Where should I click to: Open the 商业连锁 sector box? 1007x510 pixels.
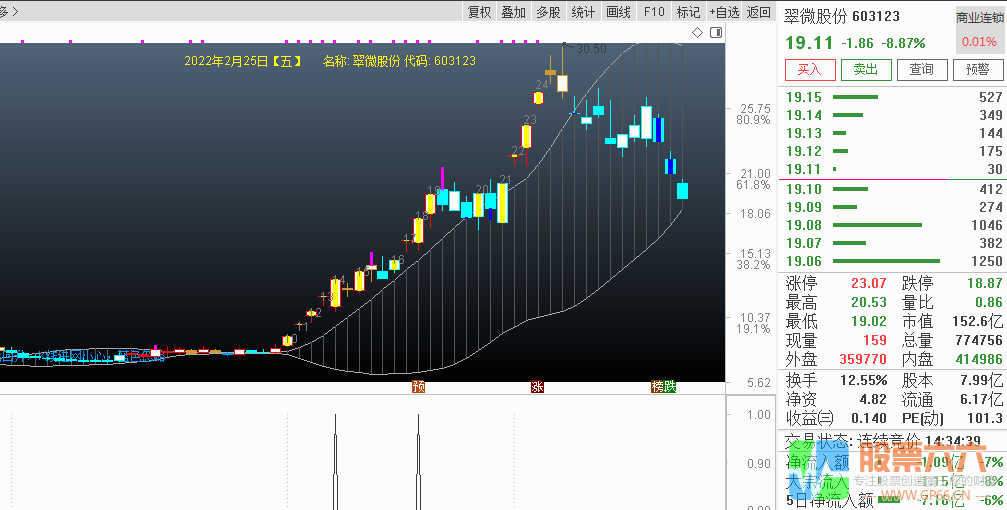[x=979, y=30]
